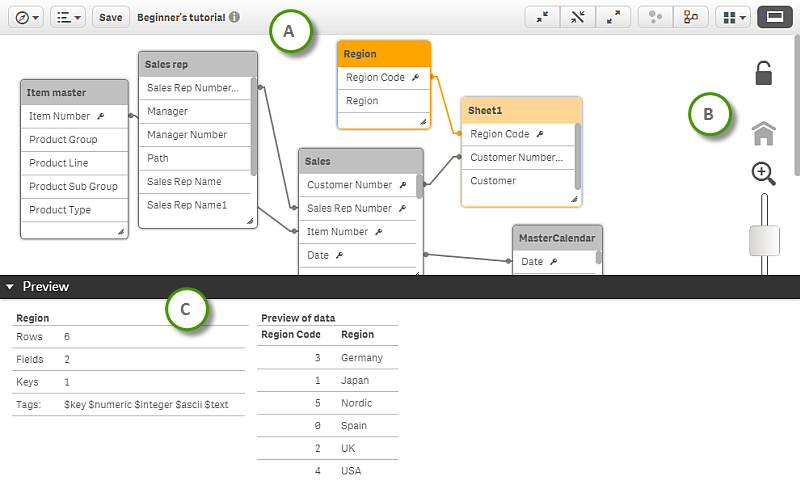
Task: Show linked fields only in tables
Action: click(x=577, y=17)
